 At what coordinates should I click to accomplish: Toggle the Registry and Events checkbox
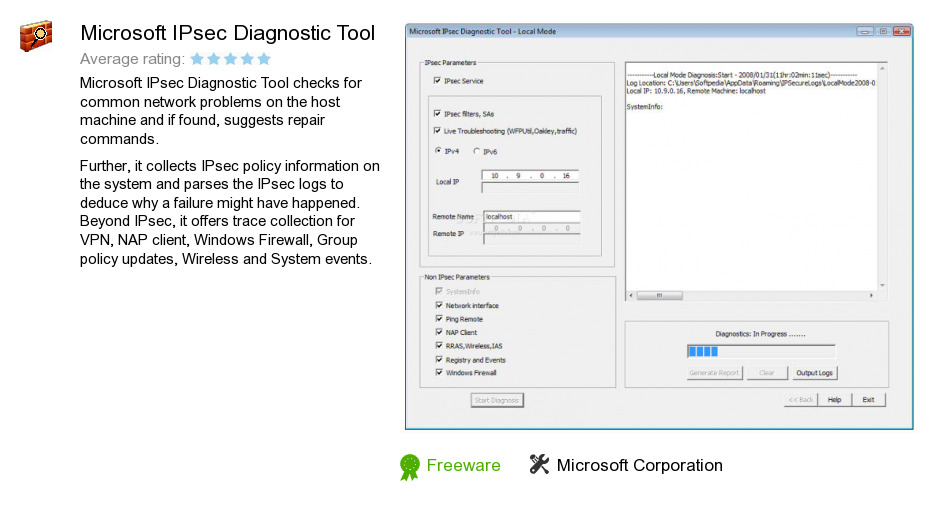click(439, 359)
